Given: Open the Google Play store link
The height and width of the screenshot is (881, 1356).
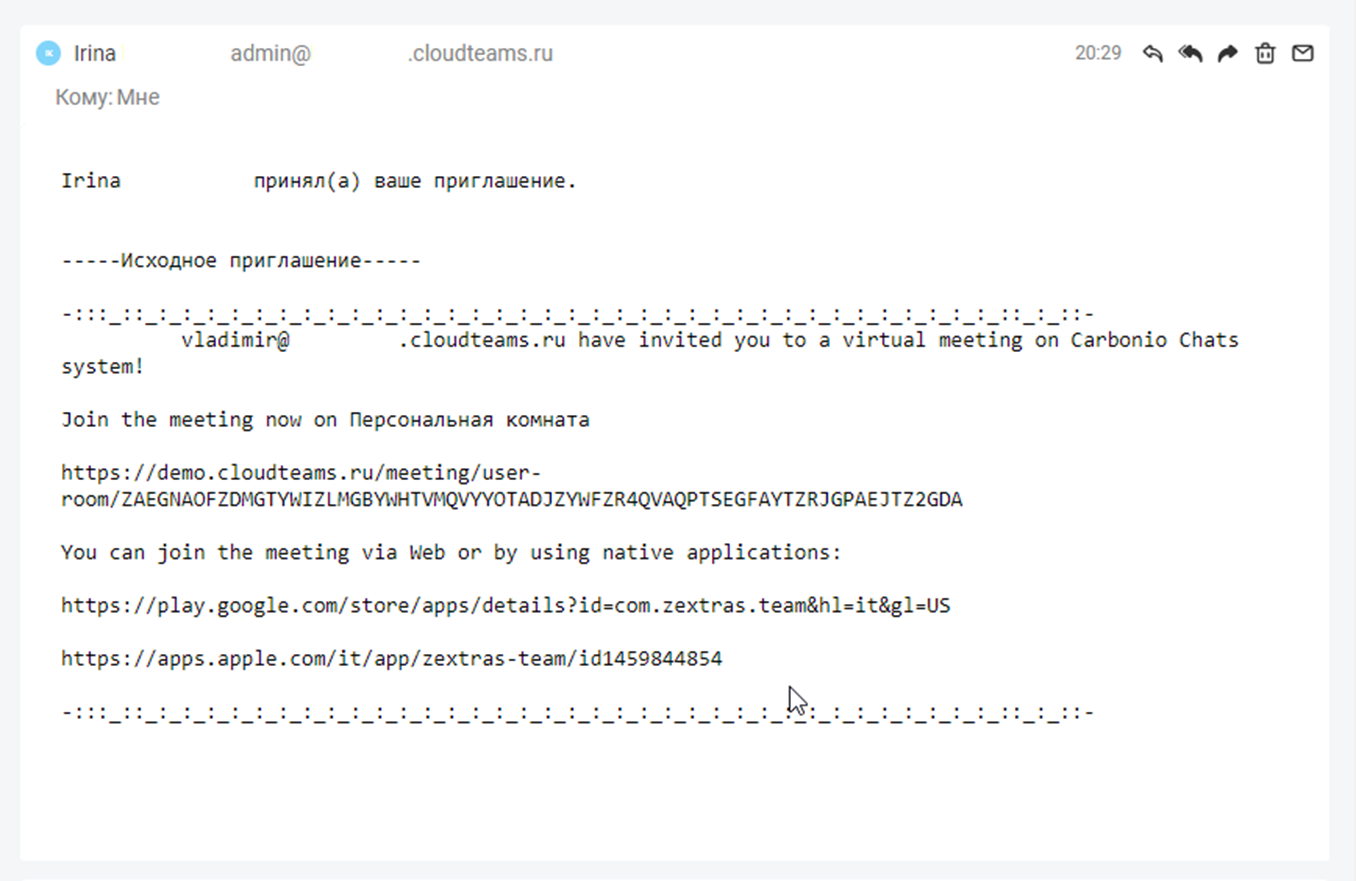Looking at the screenshot, I should 505,605.
